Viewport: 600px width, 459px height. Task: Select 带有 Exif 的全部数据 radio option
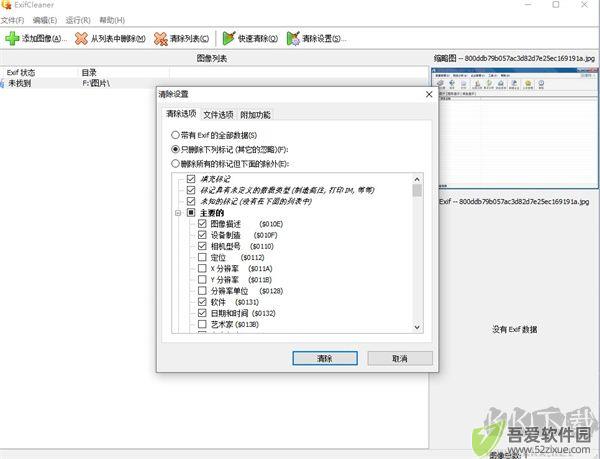(x=175, y=135)
